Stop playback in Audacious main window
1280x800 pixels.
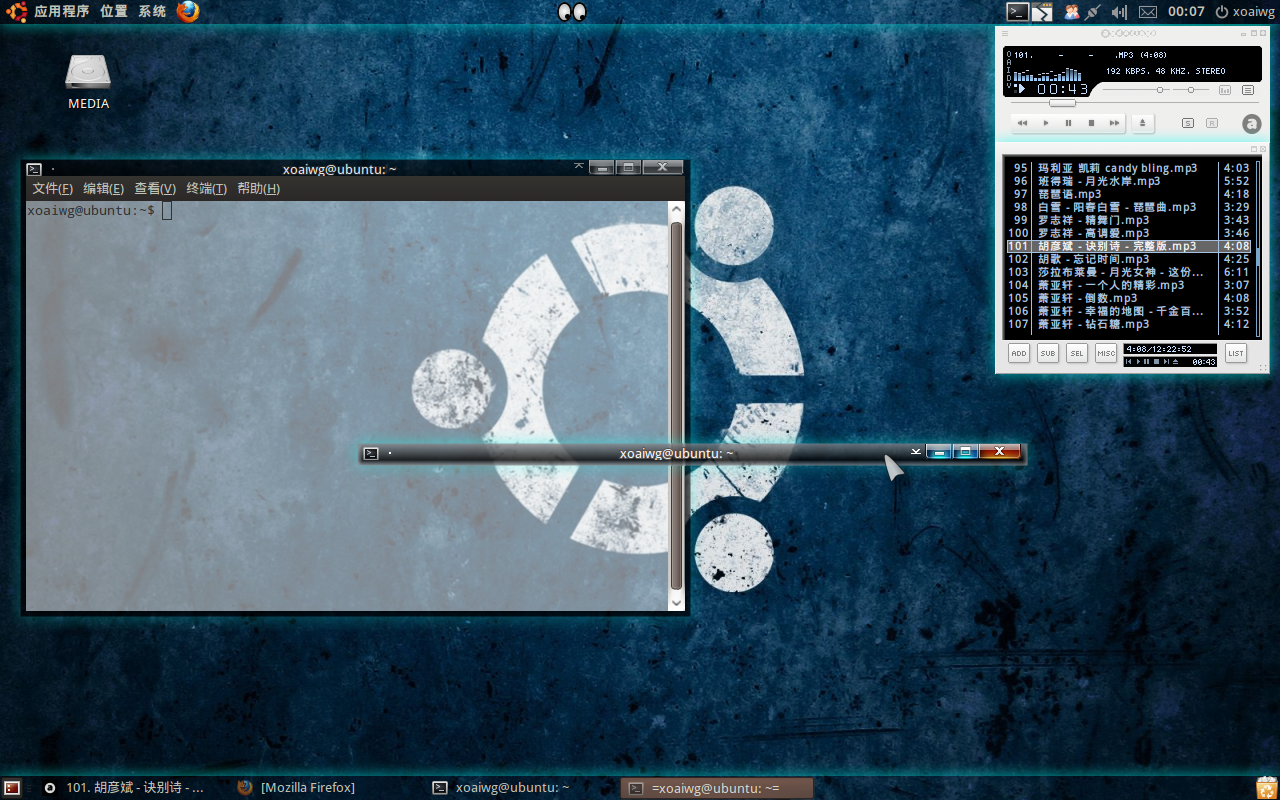(x=1091, y=123)
